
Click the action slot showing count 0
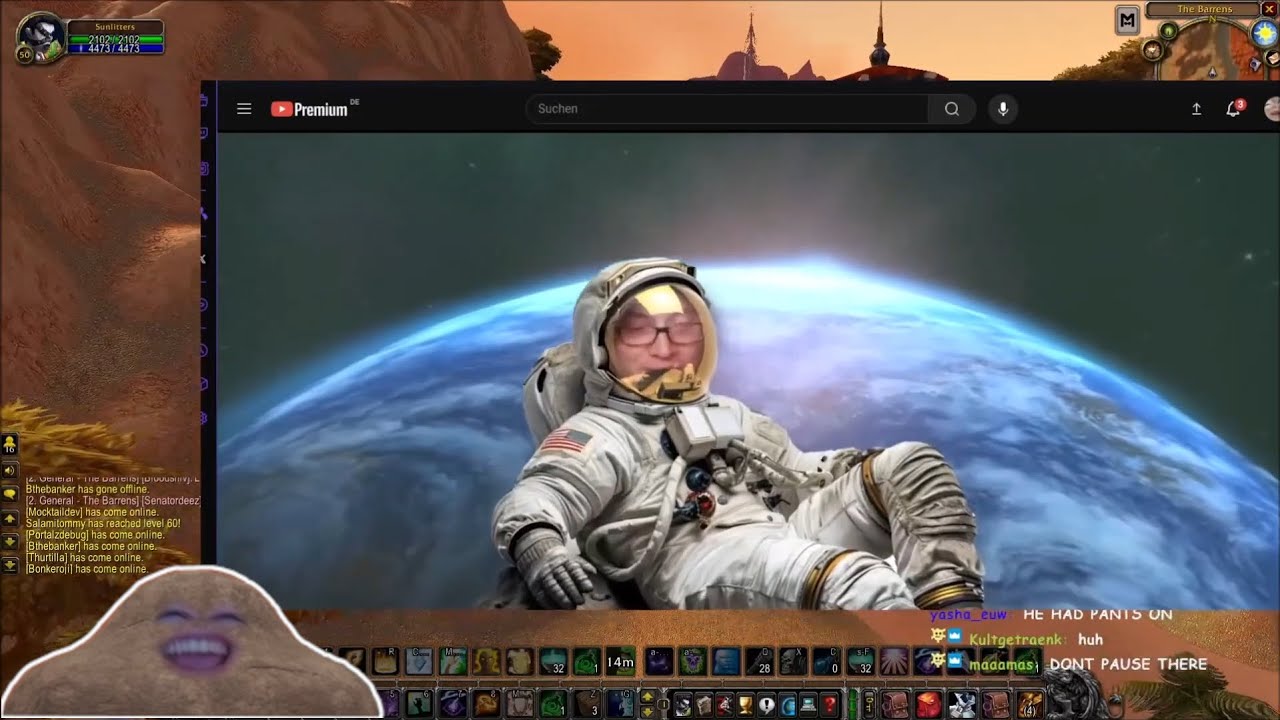click(x=827, y=661)
